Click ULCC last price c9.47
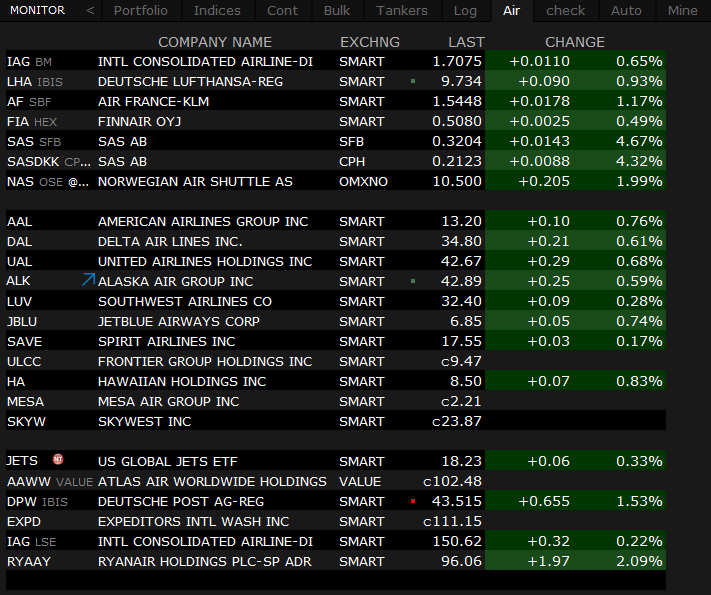The image size is (711, 595). click(461, 361)
